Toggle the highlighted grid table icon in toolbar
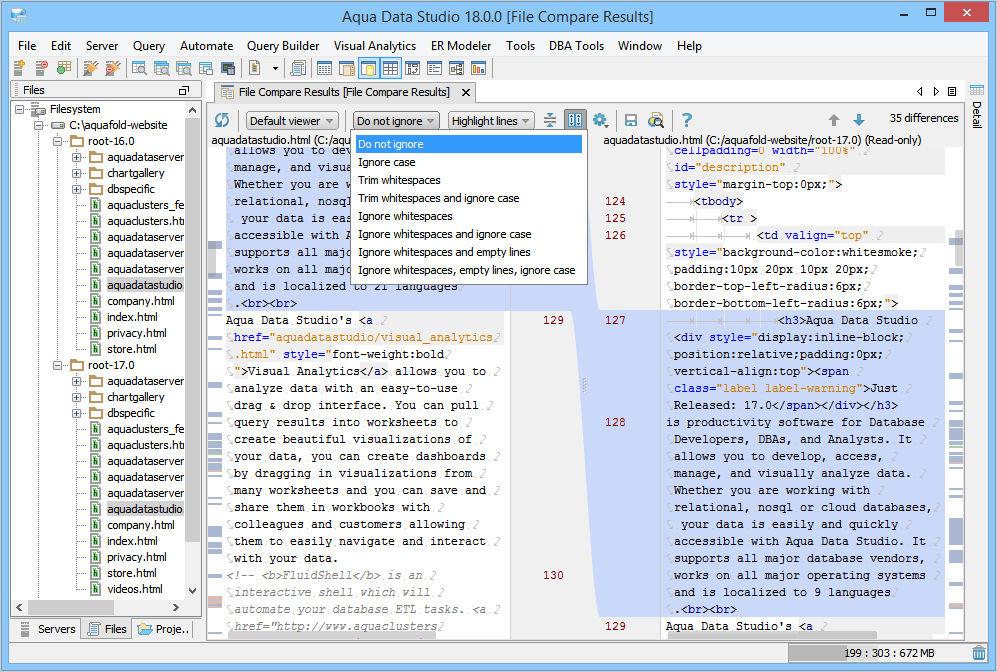This screenshot has height=672, width=997. [x=390, y=68]
